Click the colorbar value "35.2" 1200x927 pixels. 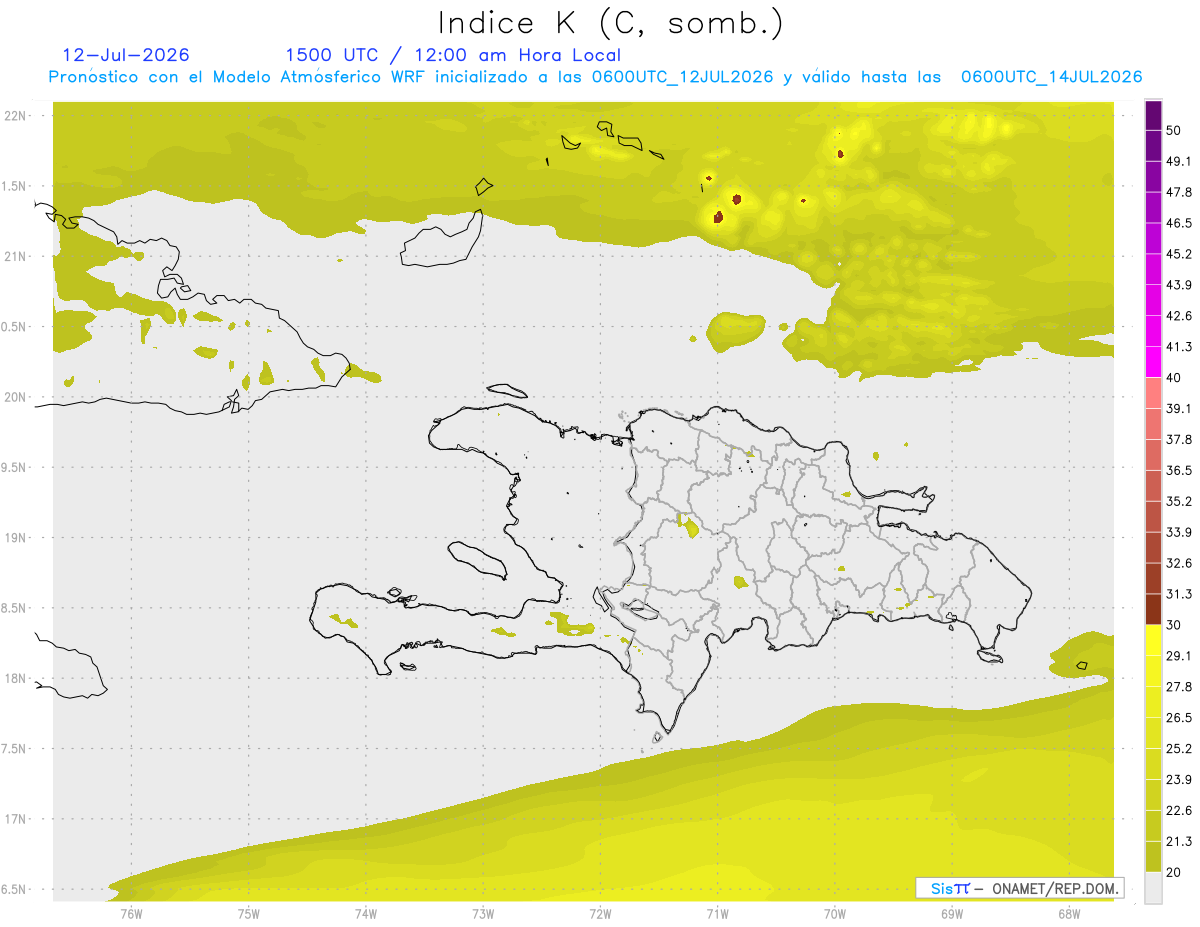pyautogui.click(x=1179, y=502)
